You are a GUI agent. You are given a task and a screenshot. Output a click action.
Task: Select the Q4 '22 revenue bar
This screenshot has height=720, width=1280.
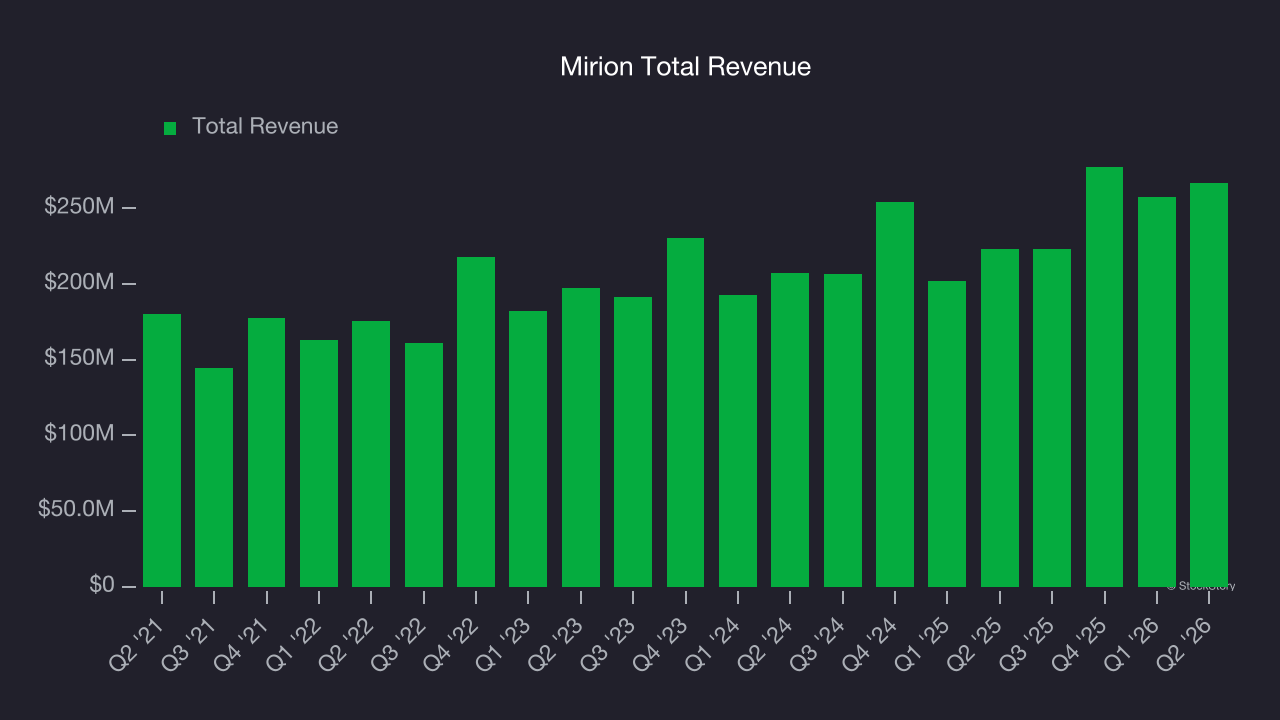pos(476,422)
